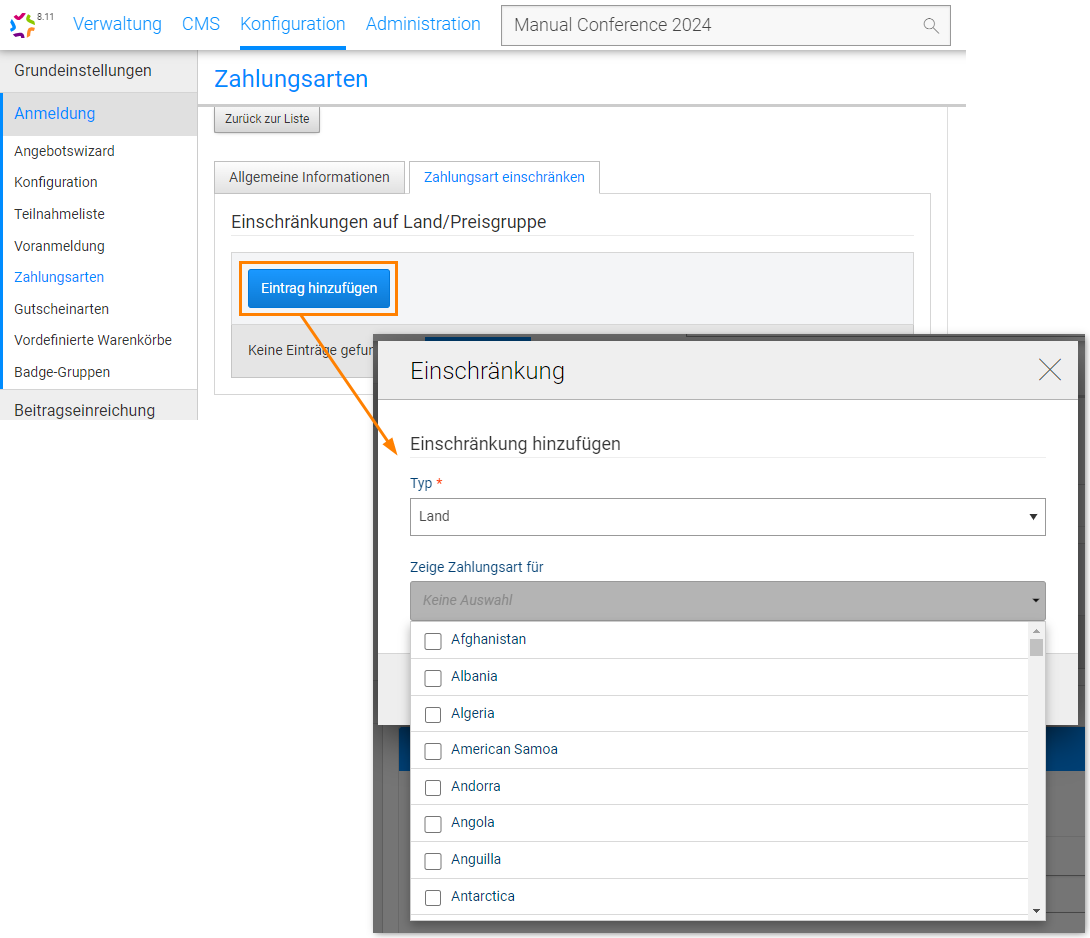Expand the Beitragseinreichung sidebar section
The height and width of the screenshot is (938, 1090).
tap(85, 410)
